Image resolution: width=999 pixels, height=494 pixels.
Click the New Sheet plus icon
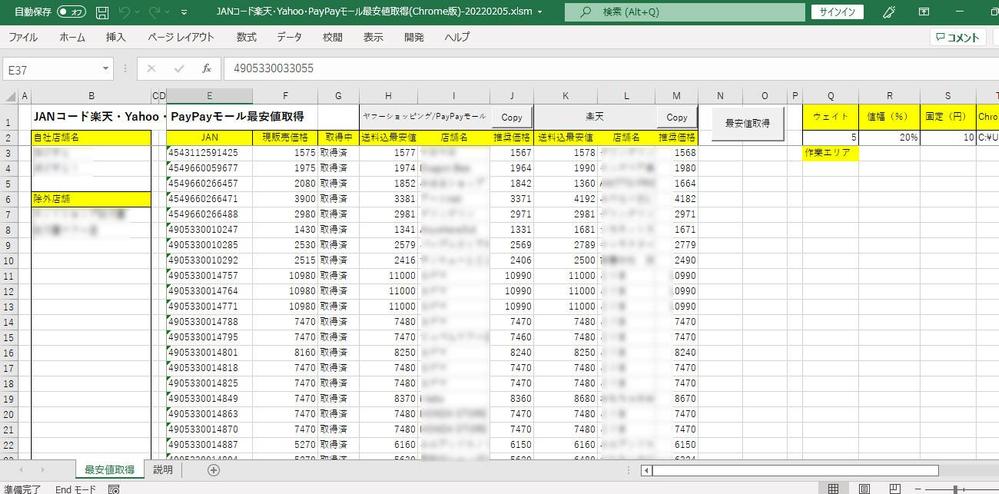point(213,470)
